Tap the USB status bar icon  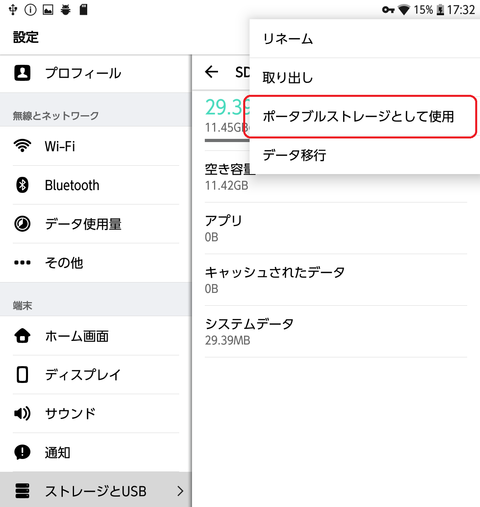[x=13, y=10]
